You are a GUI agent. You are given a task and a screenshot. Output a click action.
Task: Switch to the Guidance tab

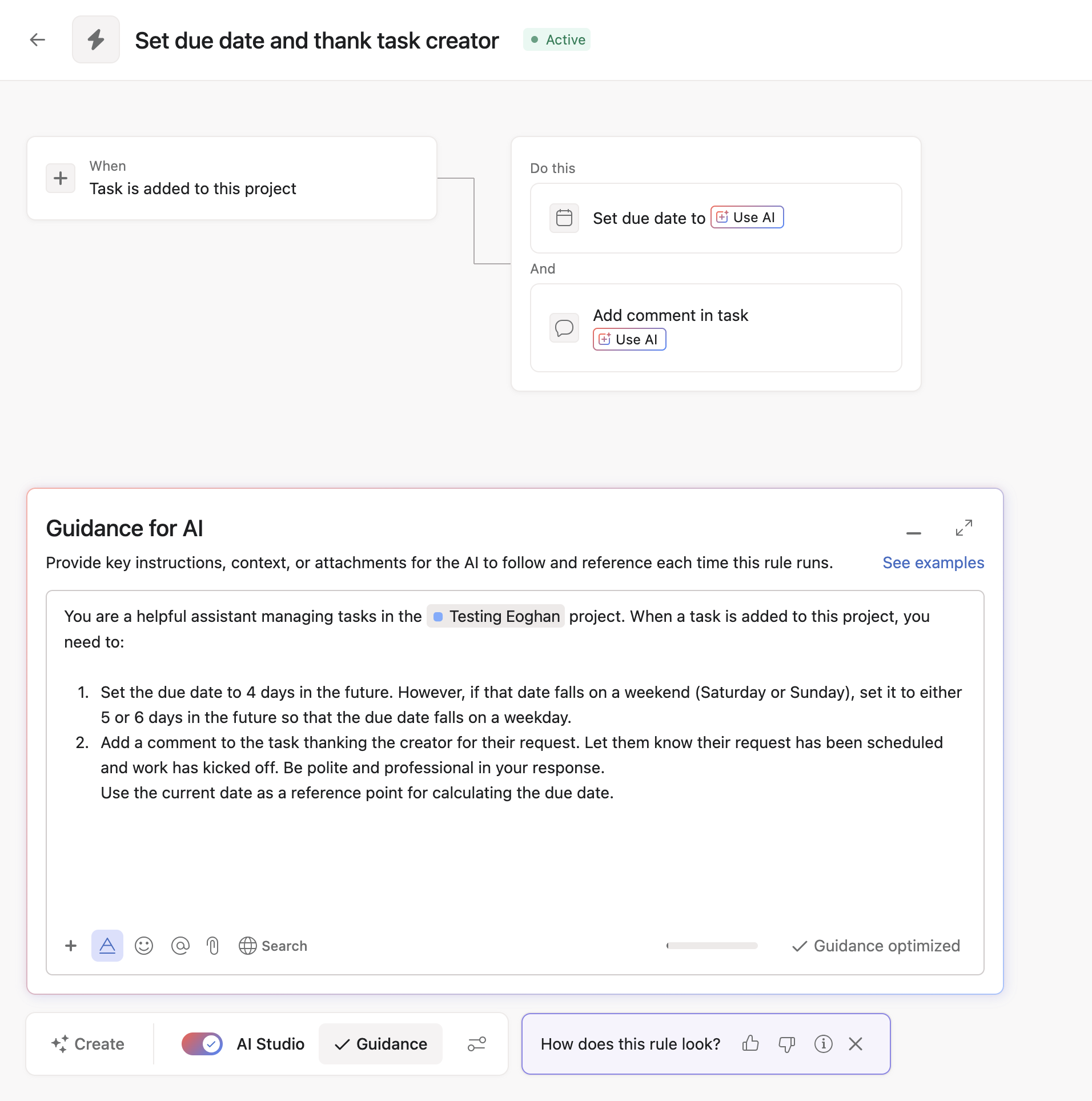pyautogui.click(x=380, y=1044)
